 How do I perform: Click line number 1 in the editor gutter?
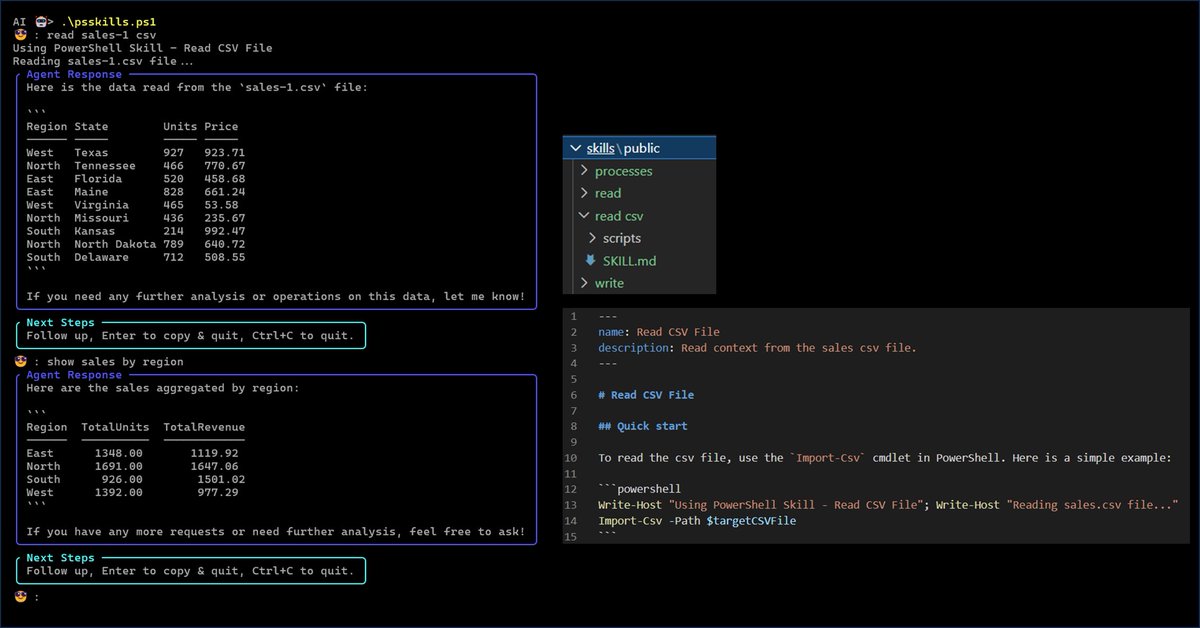pyautogui.click(x=575, y=316)
